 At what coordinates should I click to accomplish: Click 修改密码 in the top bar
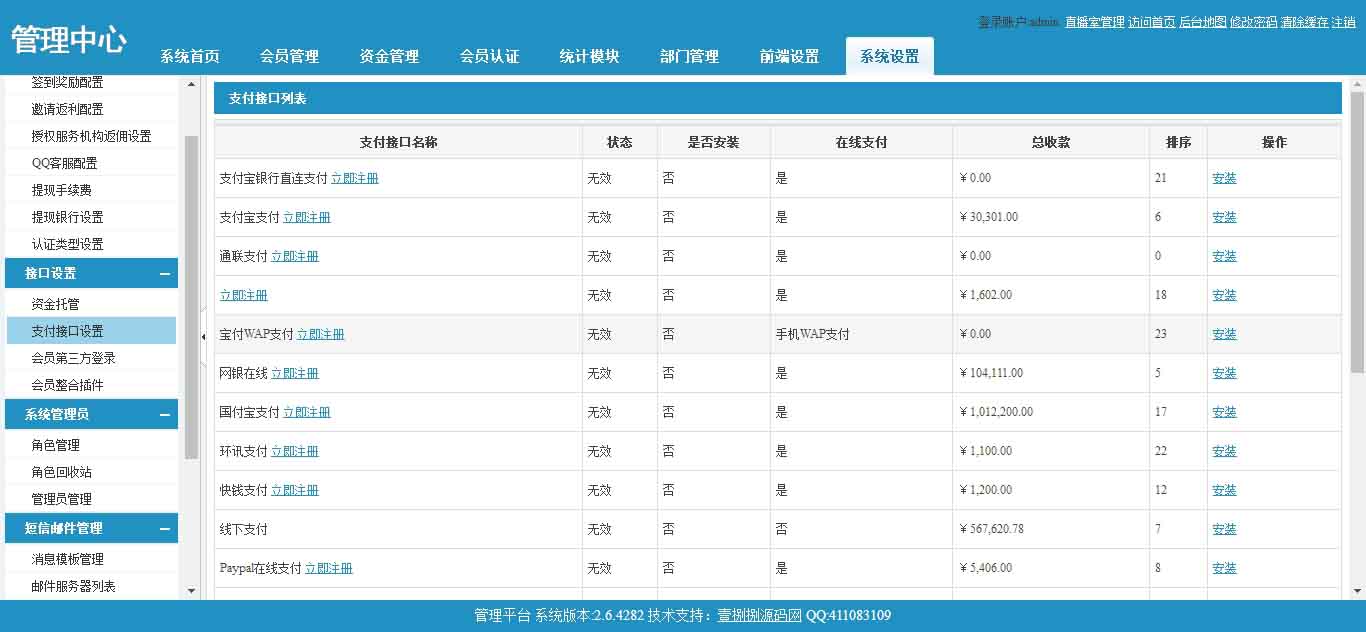click(x=1253, y=22)
